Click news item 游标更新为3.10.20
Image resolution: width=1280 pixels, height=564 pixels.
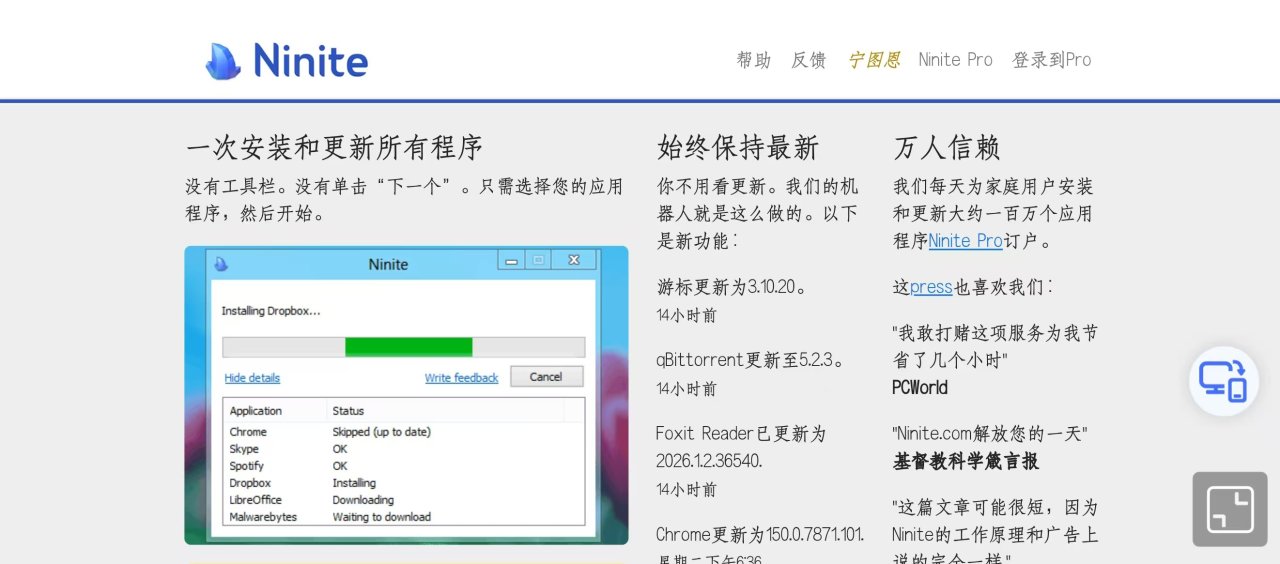click(x=732, y=287)
